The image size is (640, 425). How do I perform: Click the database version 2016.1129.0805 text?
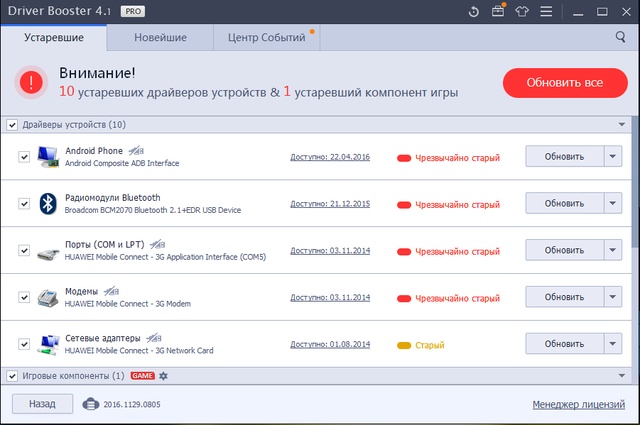132,405
